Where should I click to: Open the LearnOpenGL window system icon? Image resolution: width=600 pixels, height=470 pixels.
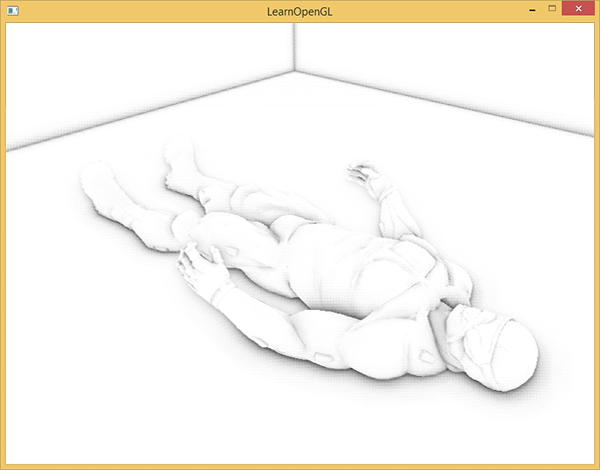click(13, 11)
